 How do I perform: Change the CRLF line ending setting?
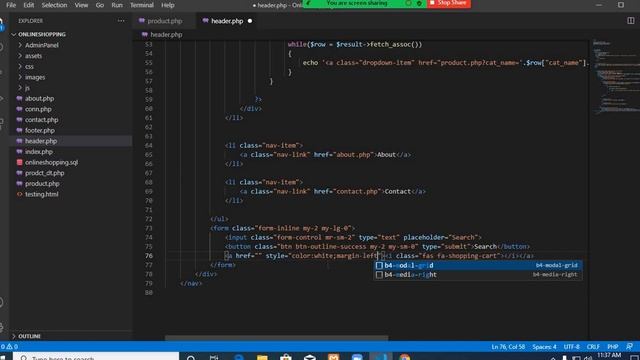click(x=593, y=347)
